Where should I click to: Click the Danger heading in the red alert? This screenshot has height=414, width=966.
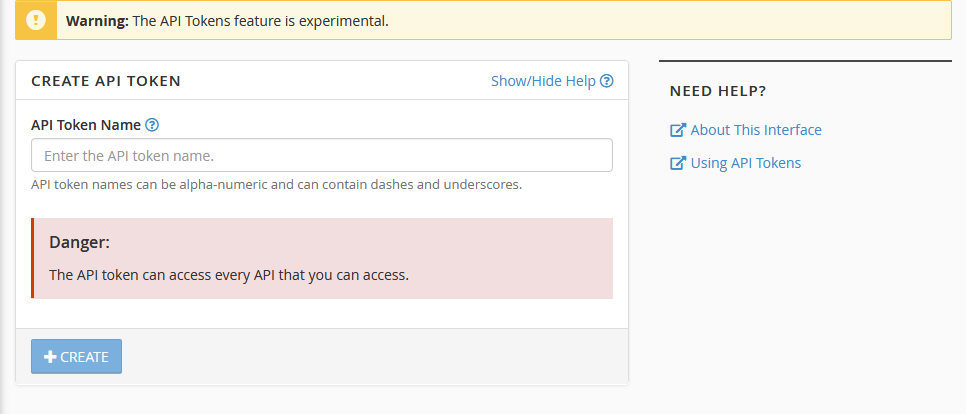pyautogui.click(x=79, y=242)
